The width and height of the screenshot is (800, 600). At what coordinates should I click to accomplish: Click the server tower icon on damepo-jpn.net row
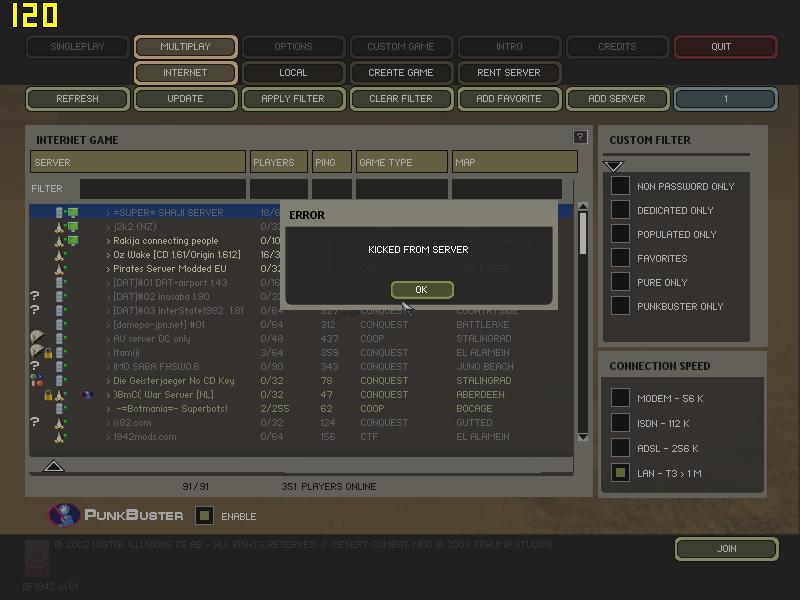pos(59,324)
